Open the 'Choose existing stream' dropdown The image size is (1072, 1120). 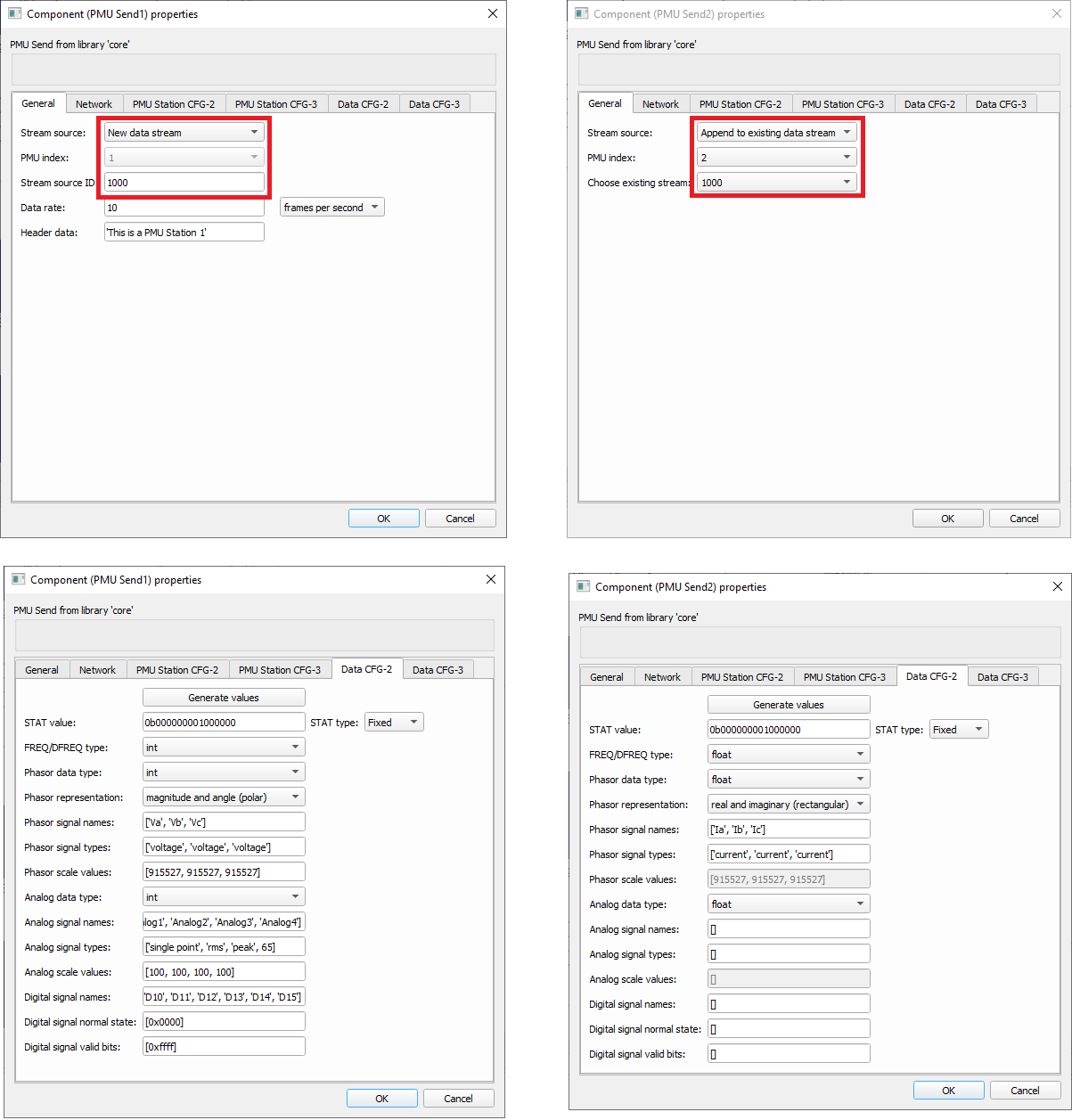coord(775,183)
